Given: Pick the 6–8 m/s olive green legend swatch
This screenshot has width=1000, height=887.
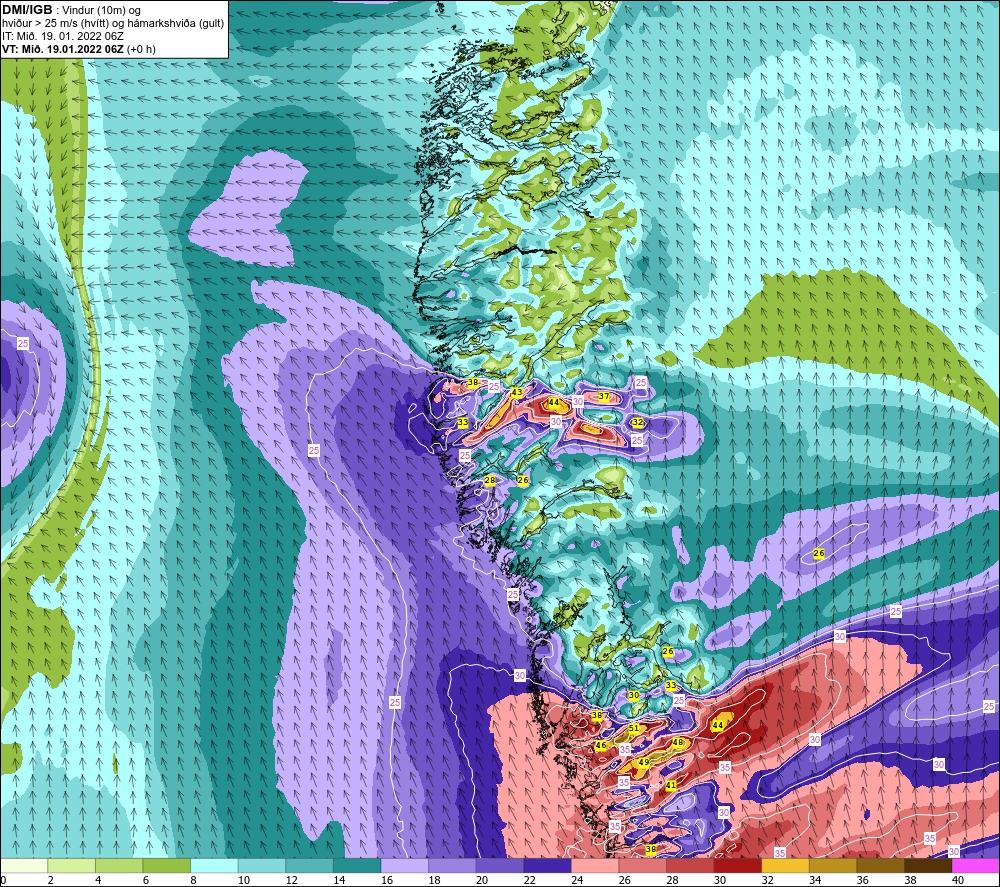Looking at the screenshot, I should 166,866.
